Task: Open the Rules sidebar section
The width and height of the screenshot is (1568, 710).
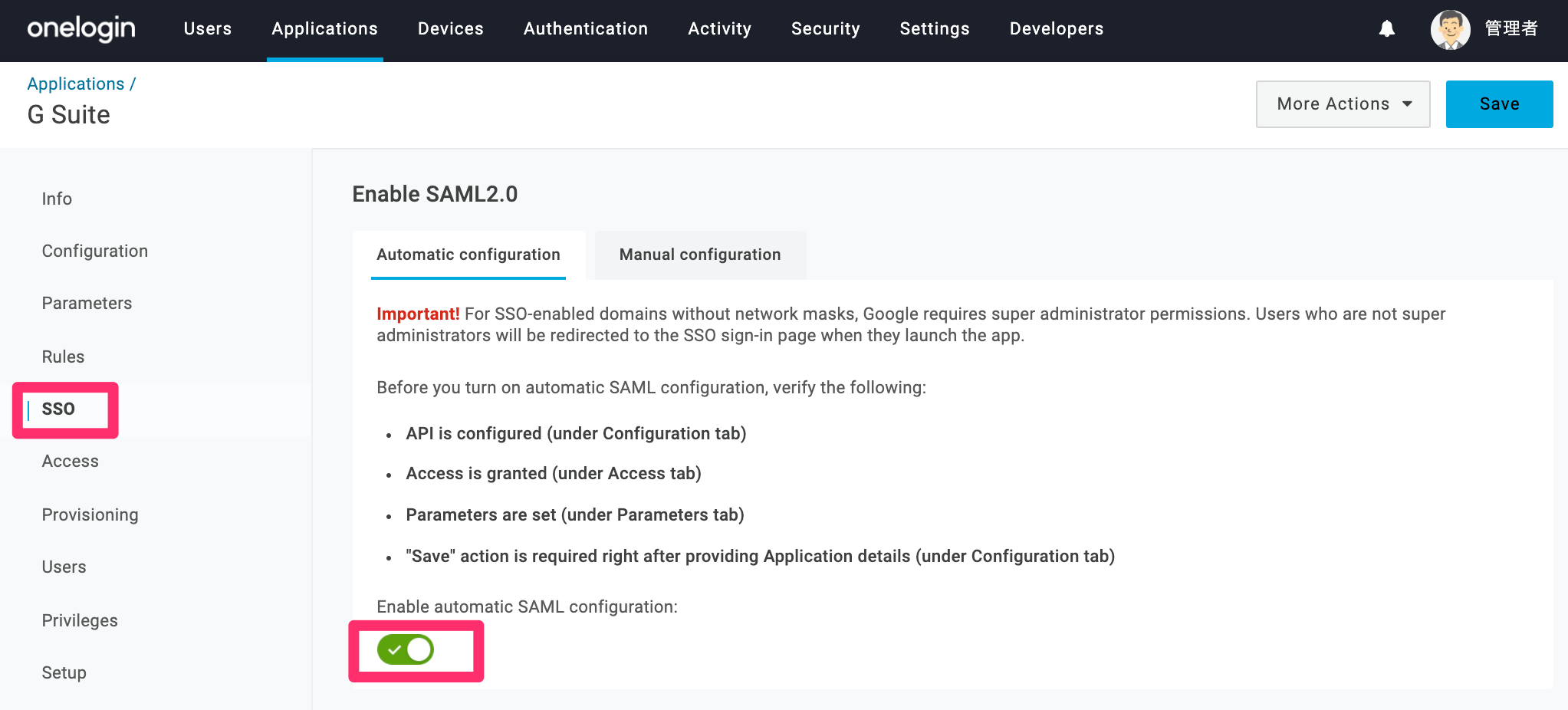Action: (x=63, y=357)
